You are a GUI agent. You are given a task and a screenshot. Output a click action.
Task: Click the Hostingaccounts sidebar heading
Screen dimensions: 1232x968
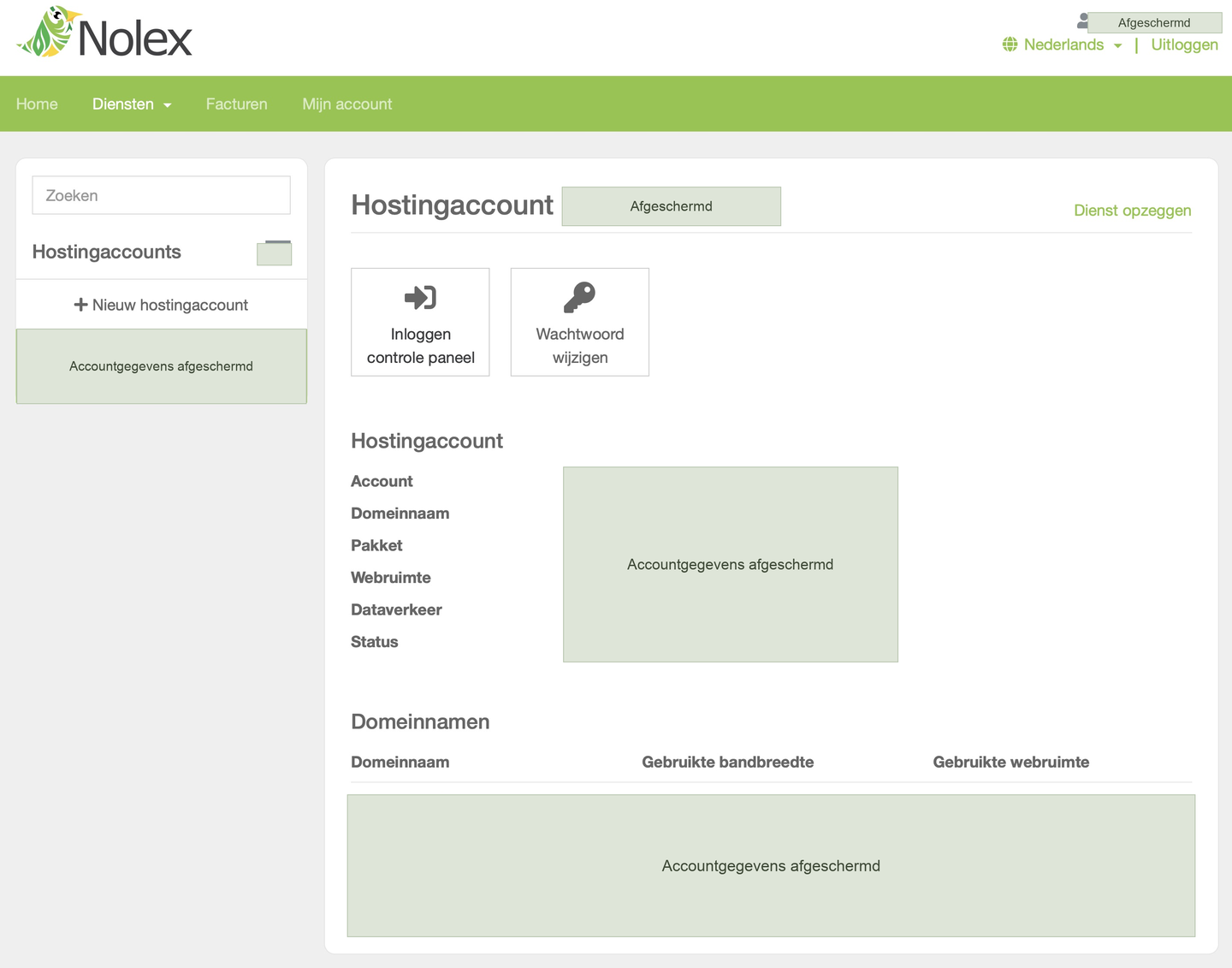click(x=106, y=252)
